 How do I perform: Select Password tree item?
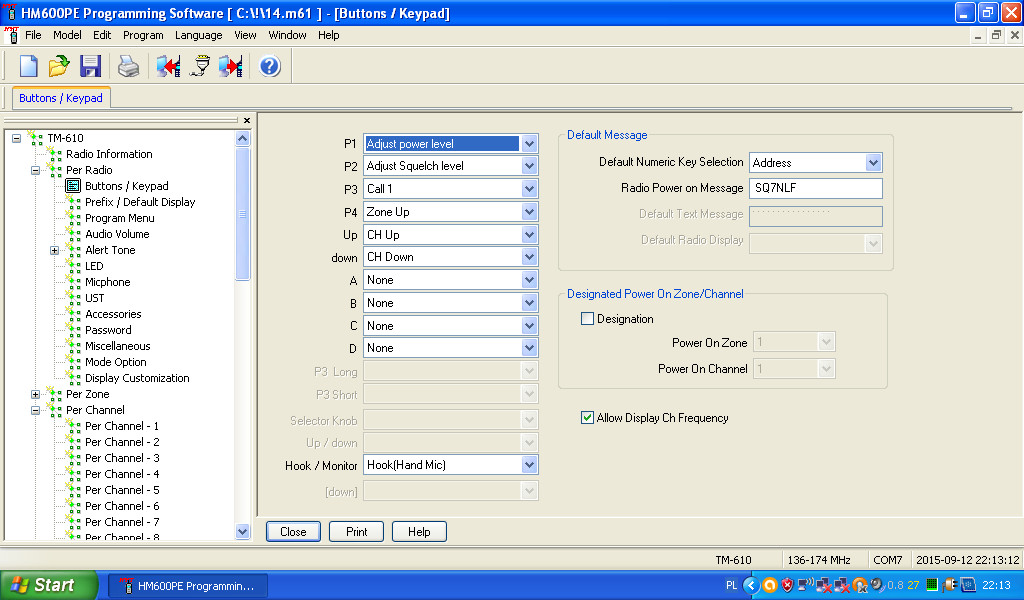(108, 330)
